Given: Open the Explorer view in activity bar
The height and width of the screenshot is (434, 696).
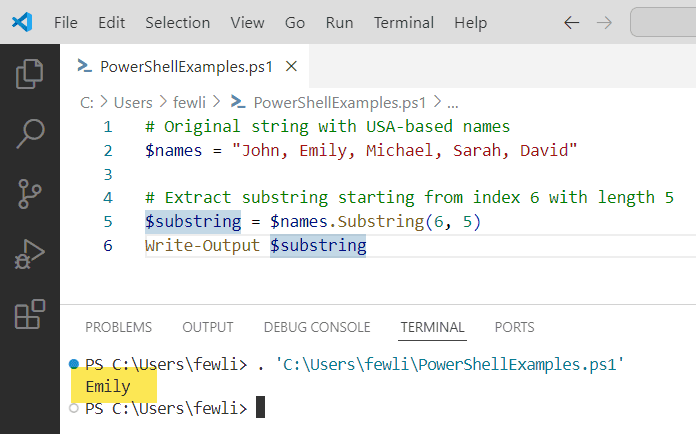Looking at the screenshot, I should coord(30,74).
